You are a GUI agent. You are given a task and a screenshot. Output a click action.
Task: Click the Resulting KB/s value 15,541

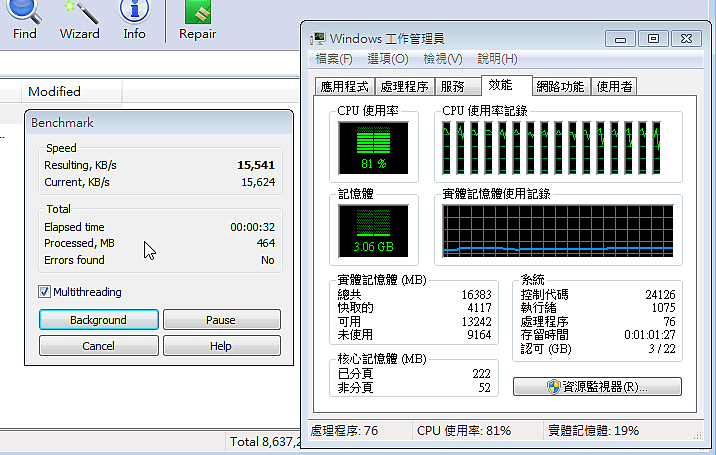pos(256,165)
